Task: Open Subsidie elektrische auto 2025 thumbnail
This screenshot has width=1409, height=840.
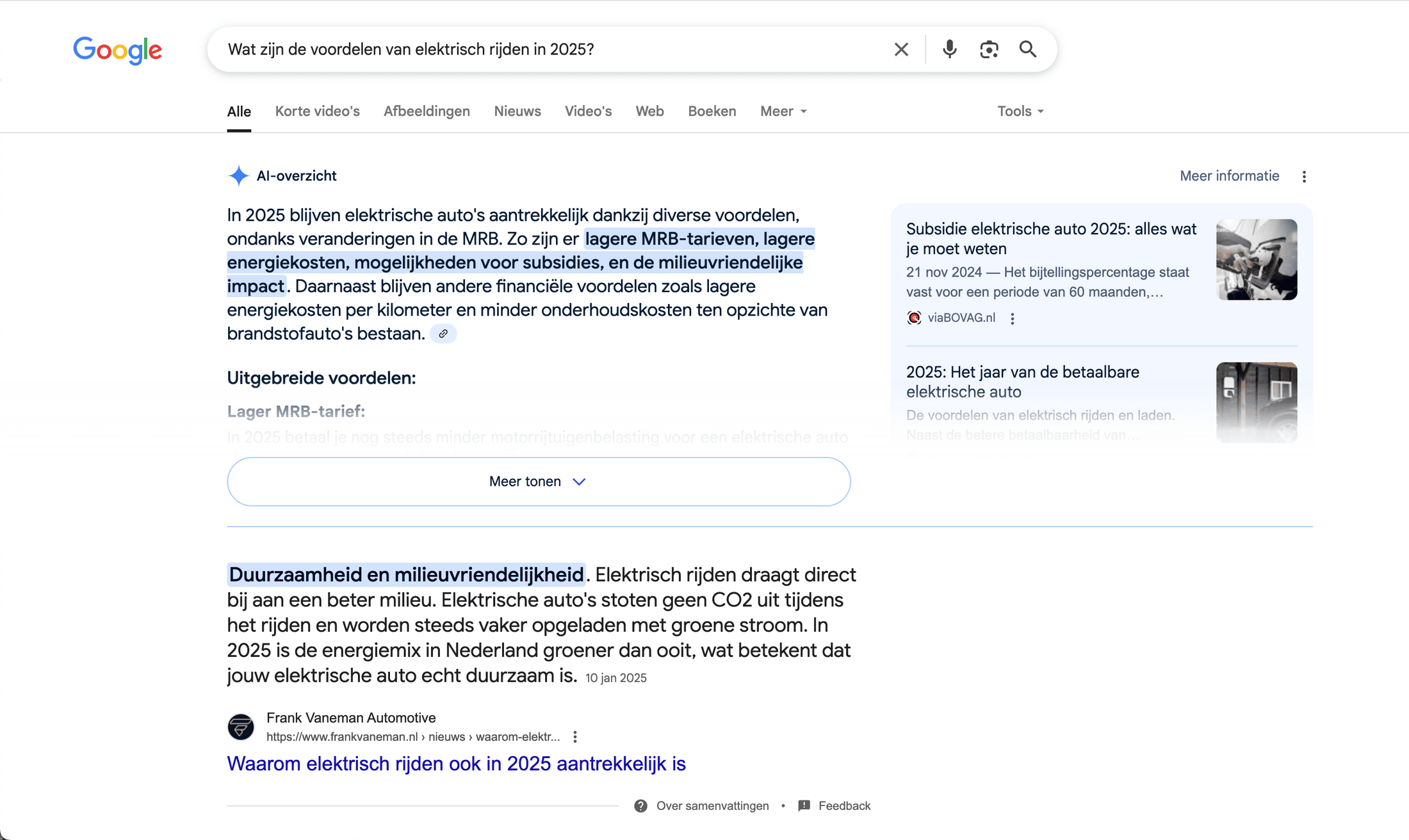Action: pyautogui.click(x=1256, y=259)
